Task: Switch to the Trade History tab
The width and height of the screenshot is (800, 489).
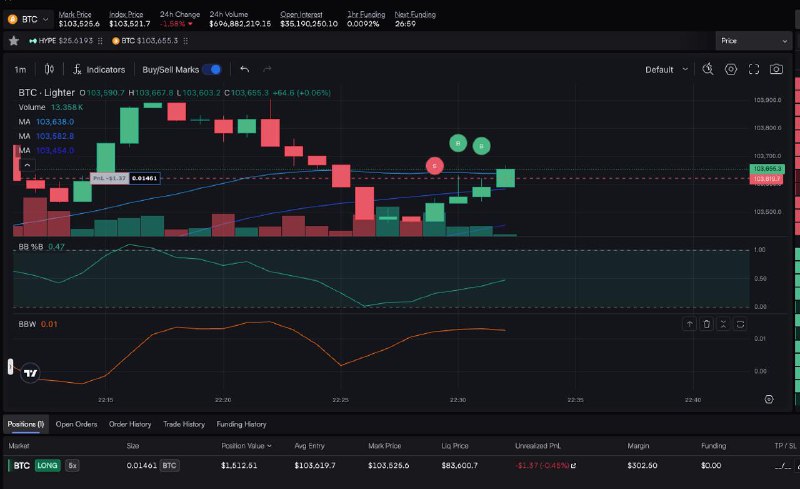Action: 184,424
